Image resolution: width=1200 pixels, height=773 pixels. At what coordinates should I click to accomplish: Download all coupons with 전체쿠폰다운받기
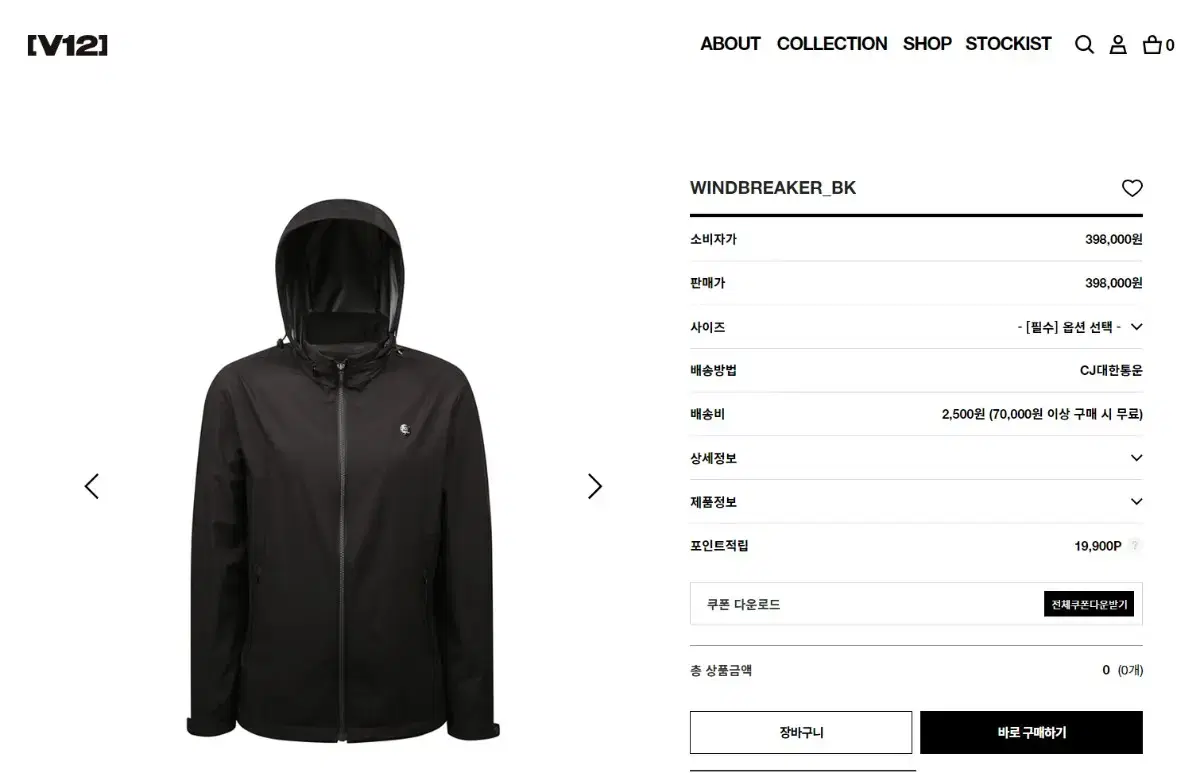[1089, 604]
